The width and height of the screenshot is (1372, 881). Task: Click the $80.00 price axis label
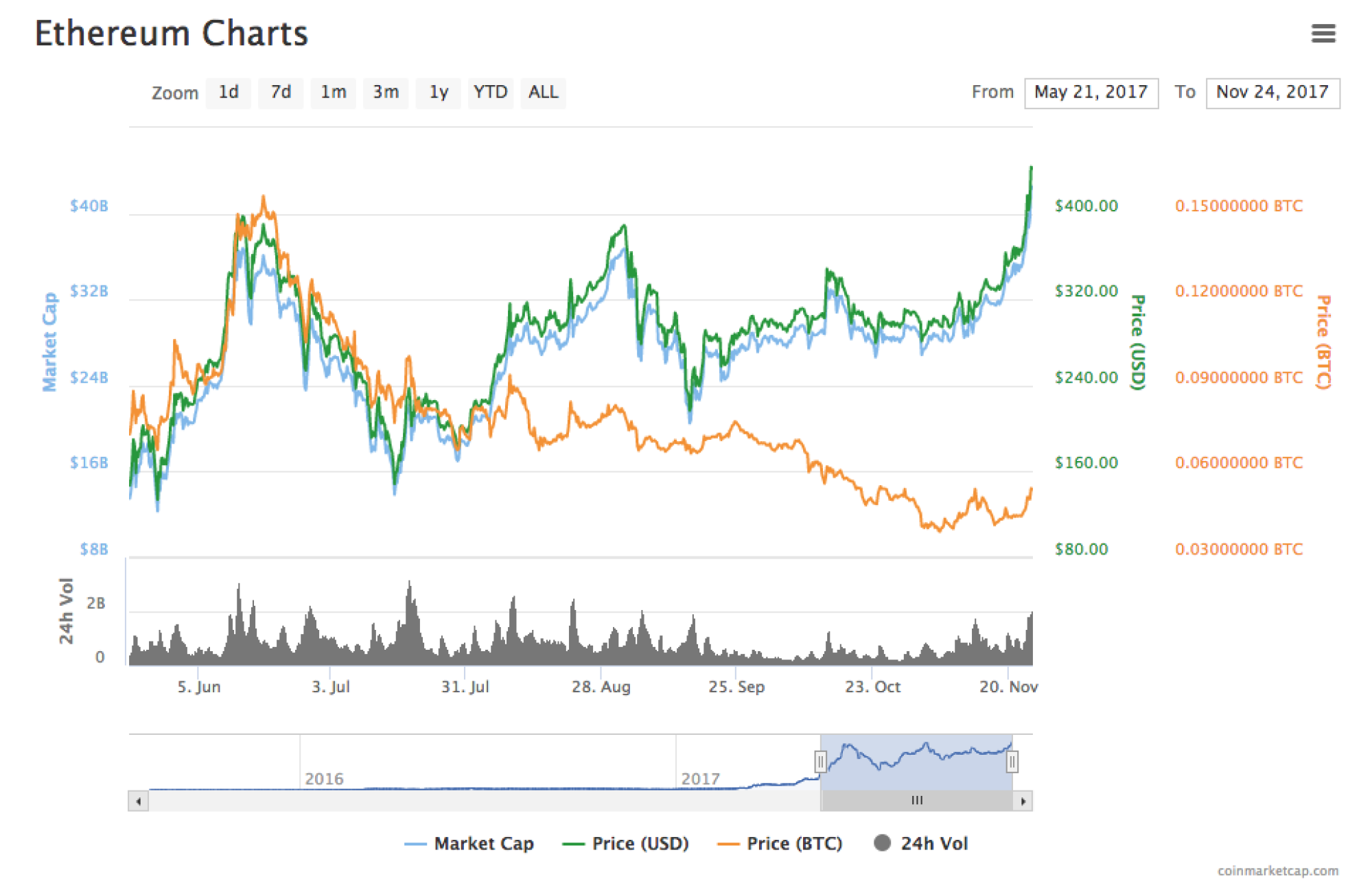coord(1082,549)
